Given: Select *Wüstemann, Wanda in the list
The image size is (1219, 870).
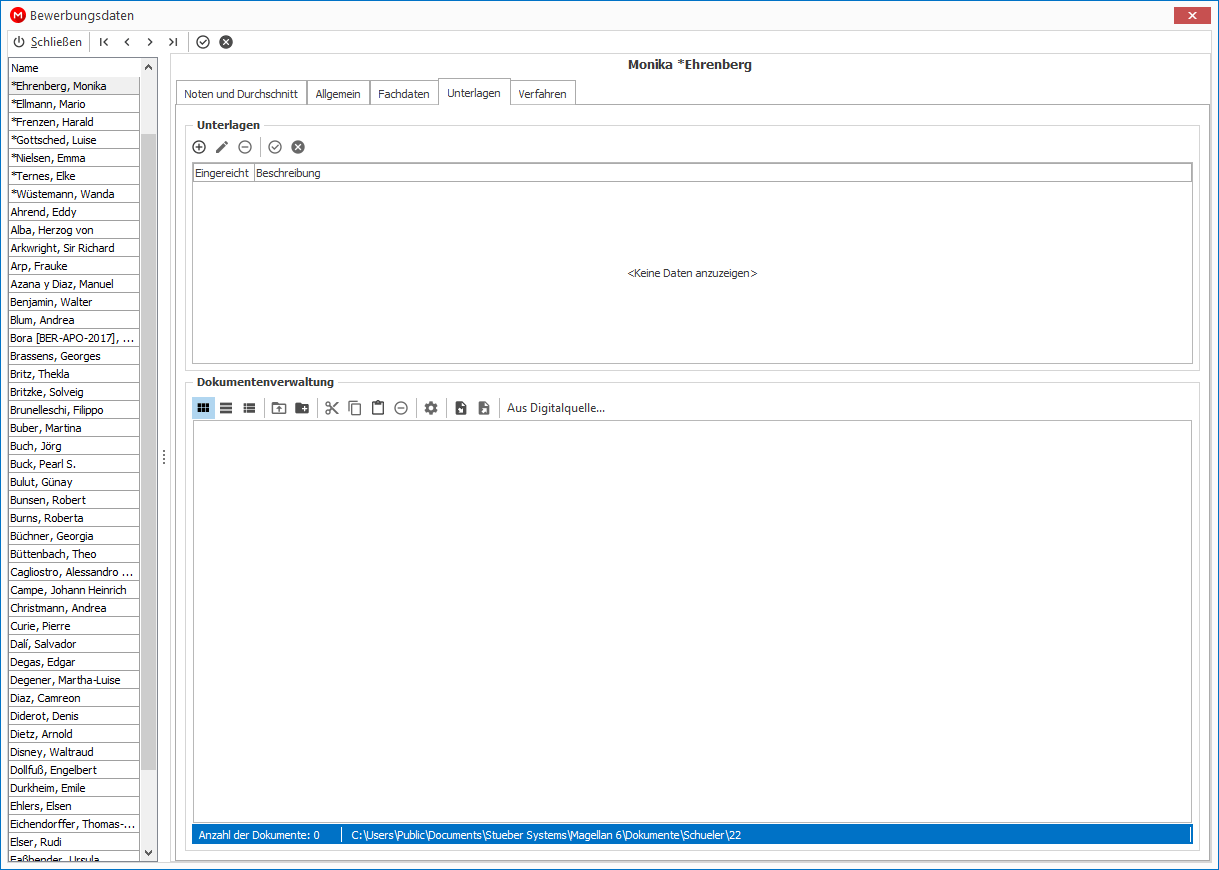Looking at the screenshot, I should (74, 194).
